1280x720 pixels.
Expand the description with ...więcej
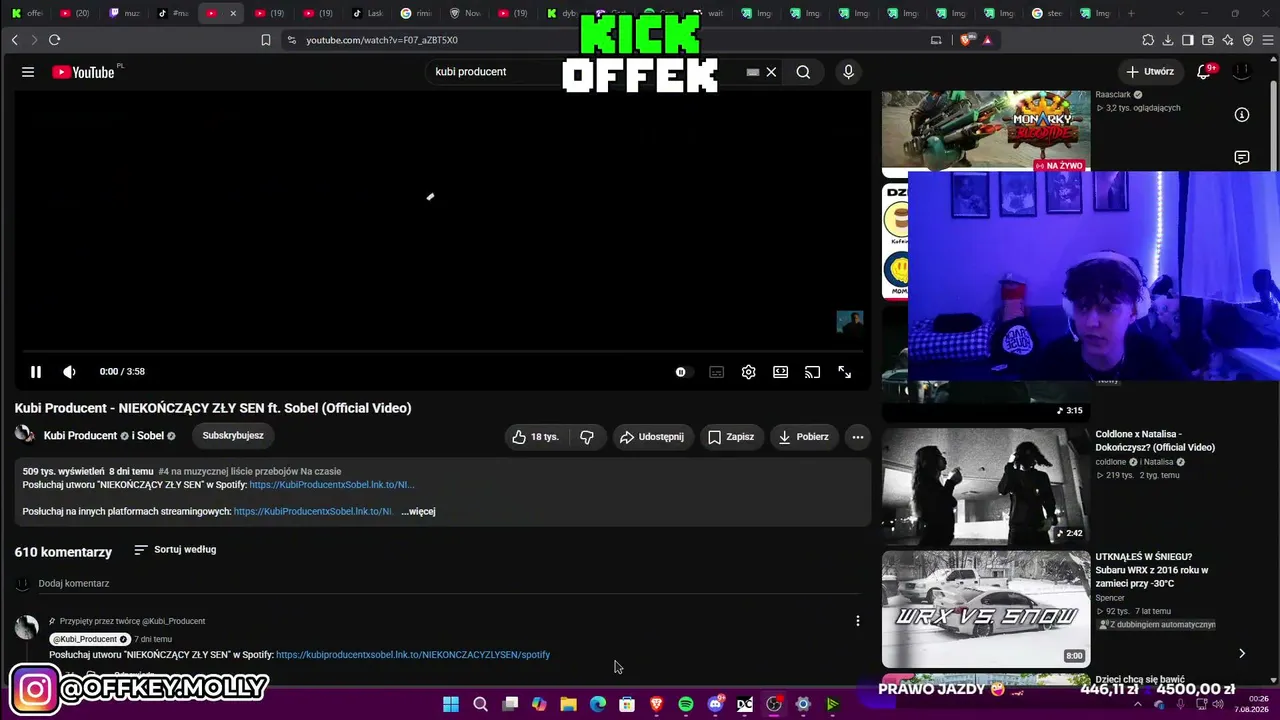click(x=418, y=512)
